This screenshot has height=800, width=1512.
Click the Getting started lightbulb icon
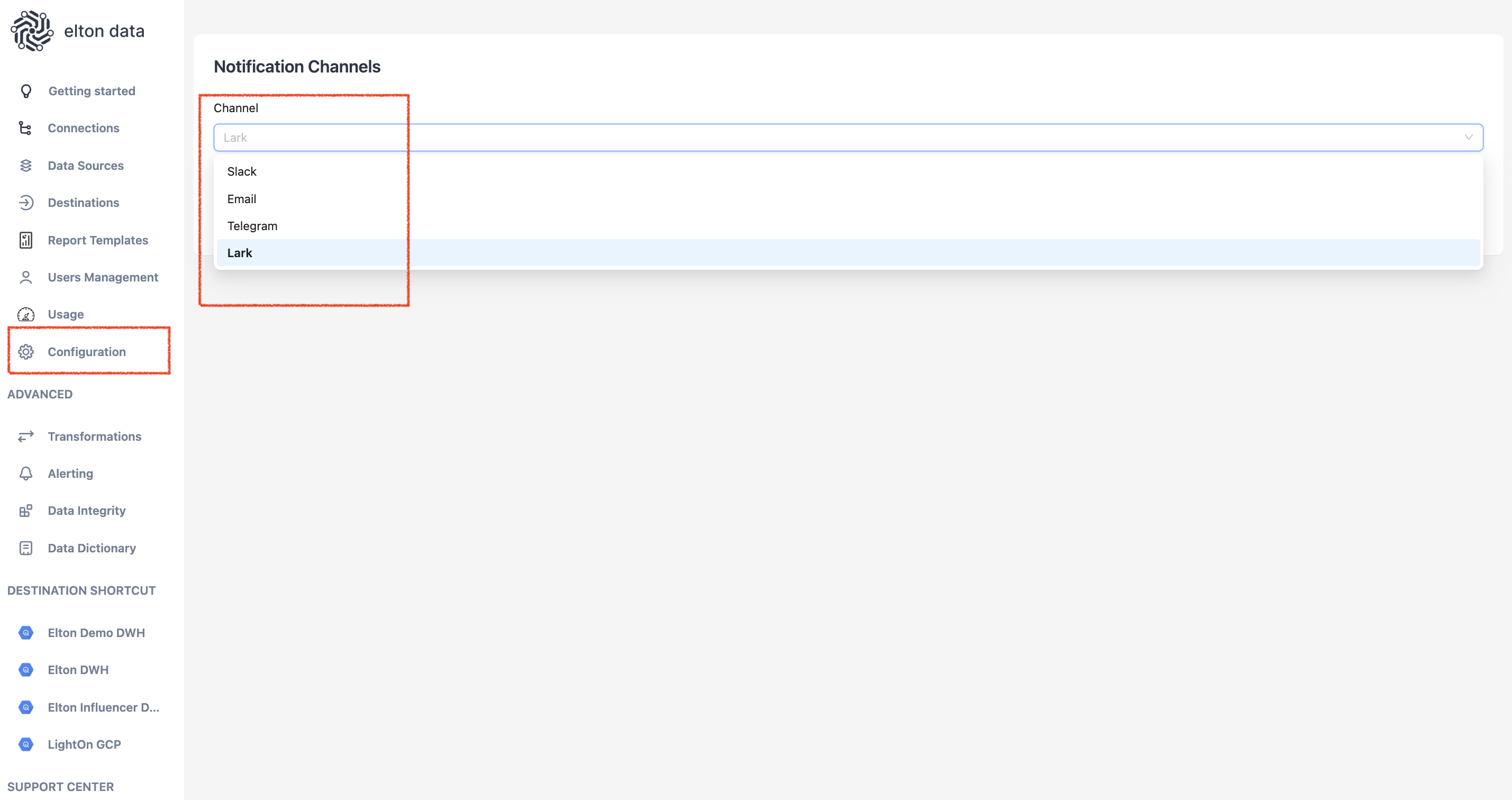click(26, 91)
